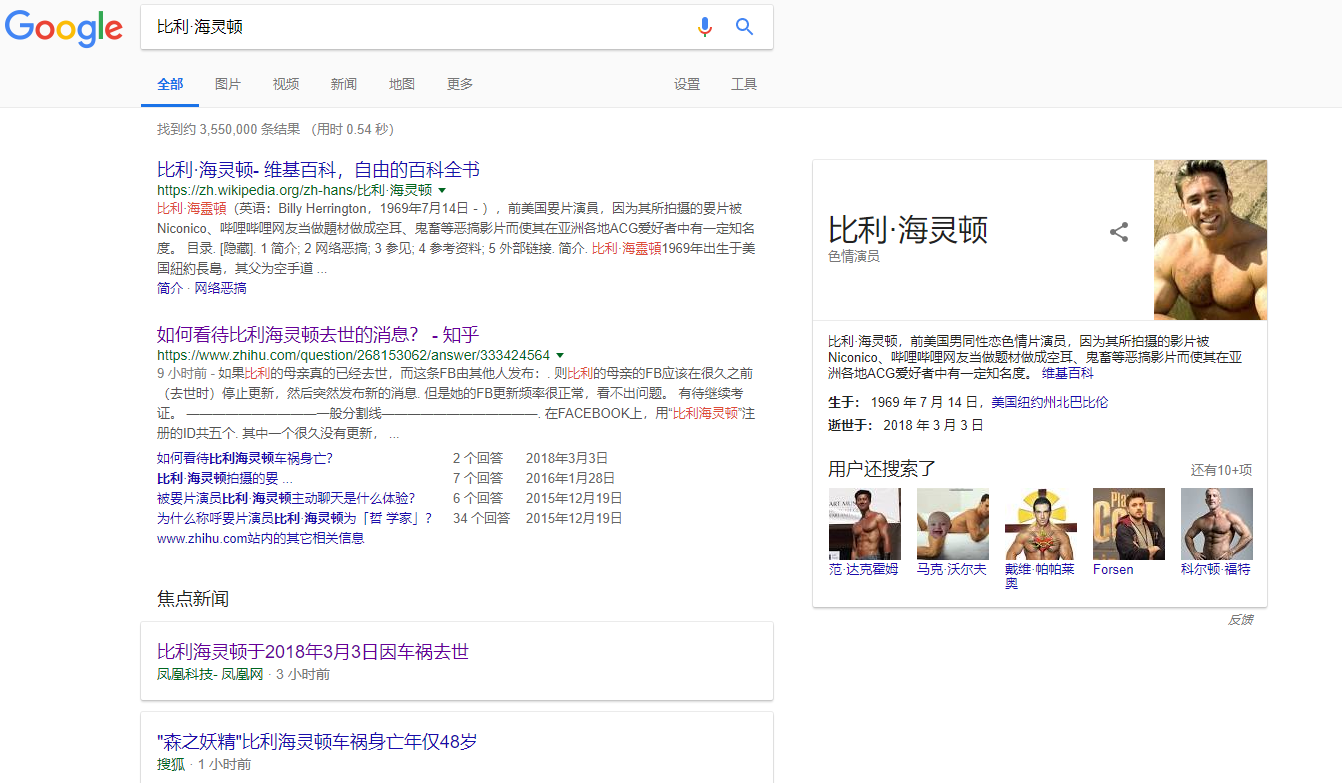Switch to the 视频 tab
1342x783 pixels.
(286, 84)
